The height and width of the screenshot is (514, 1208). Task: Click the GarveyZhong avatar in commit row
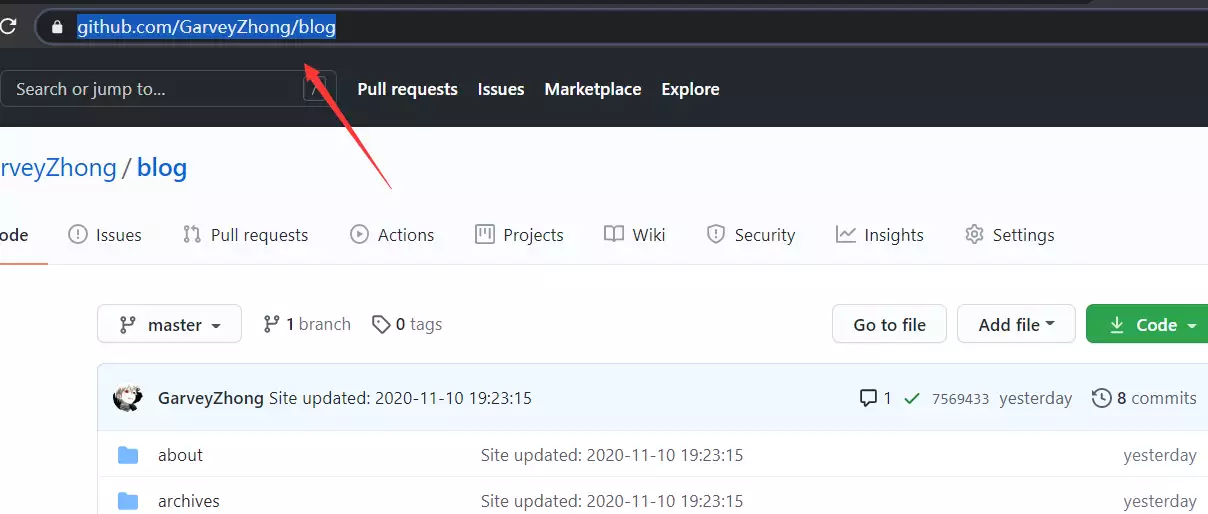click(128, 398)
